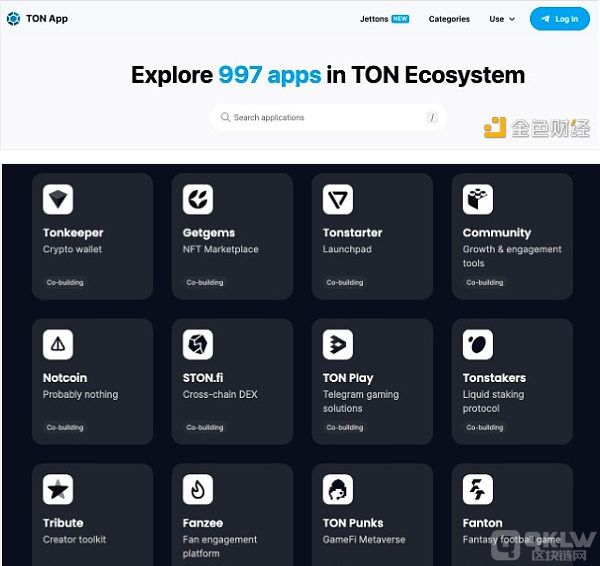Expand the Use dropdown menu
Screen dimensions: 600x566
point(502,19)
